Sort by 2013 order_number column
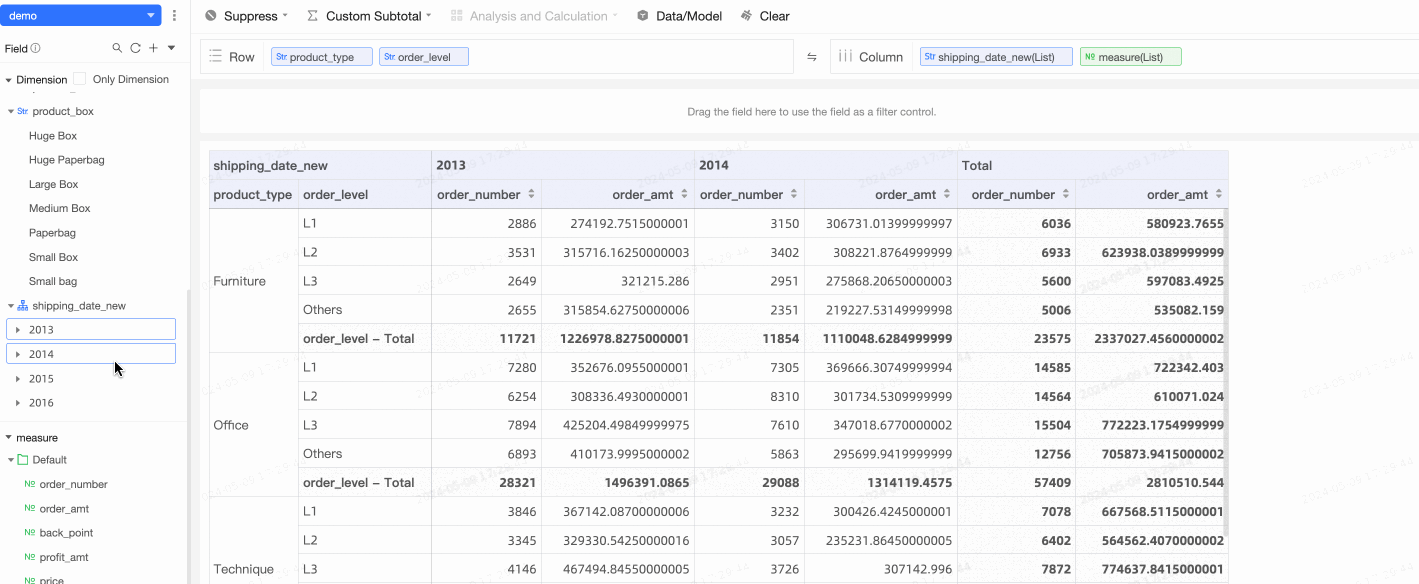The width and height of the screenshot is (1419, 584). (532, 195)
